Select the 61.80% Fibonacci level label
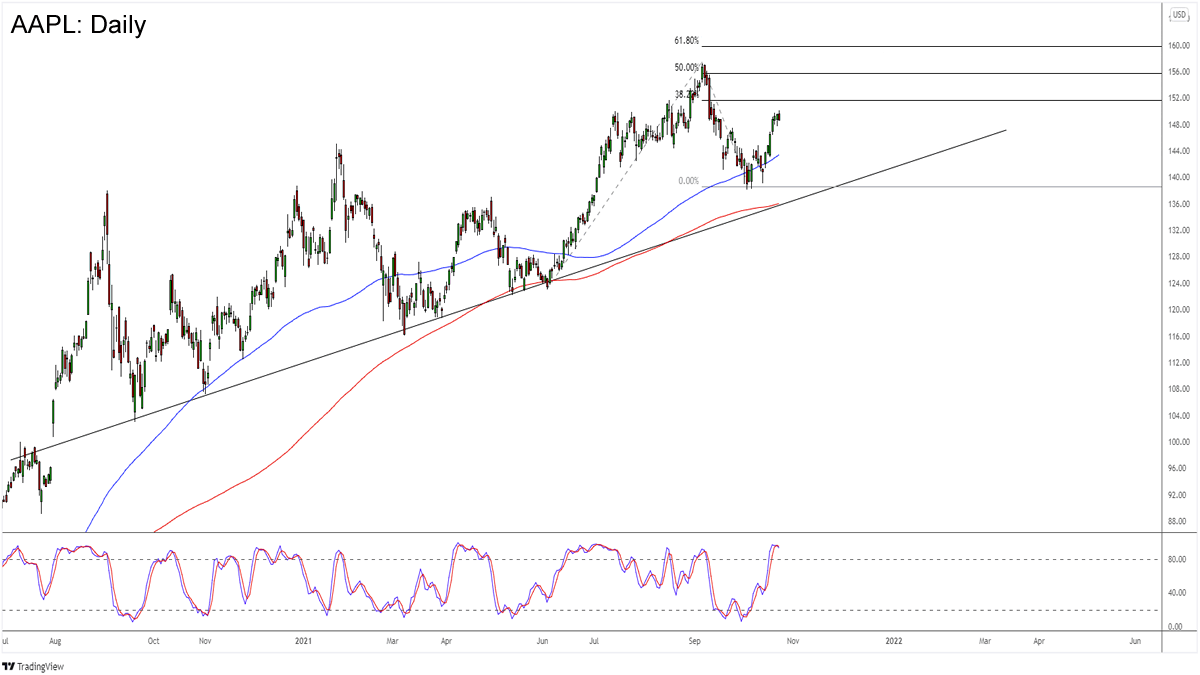 click(x=687, y=41)
